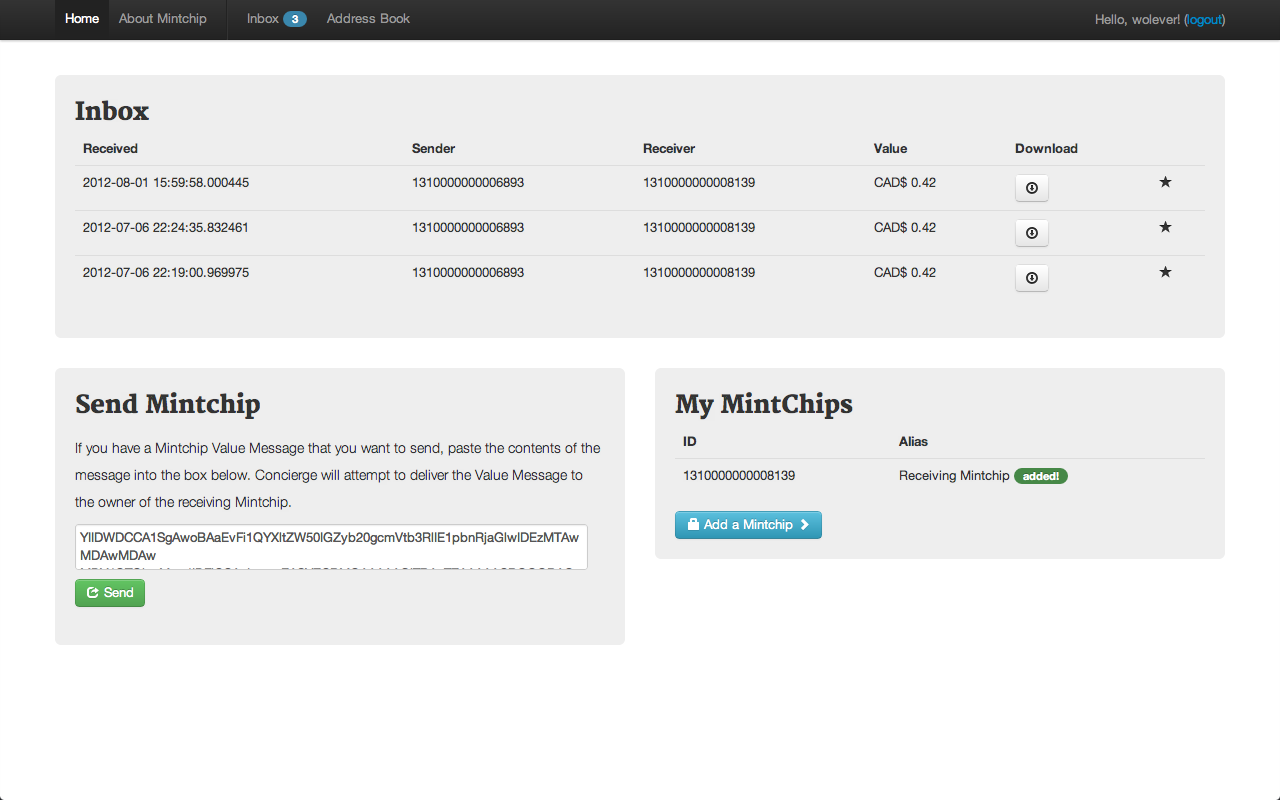Click sender ID in the 2012-08-01 row

[468, 183]
